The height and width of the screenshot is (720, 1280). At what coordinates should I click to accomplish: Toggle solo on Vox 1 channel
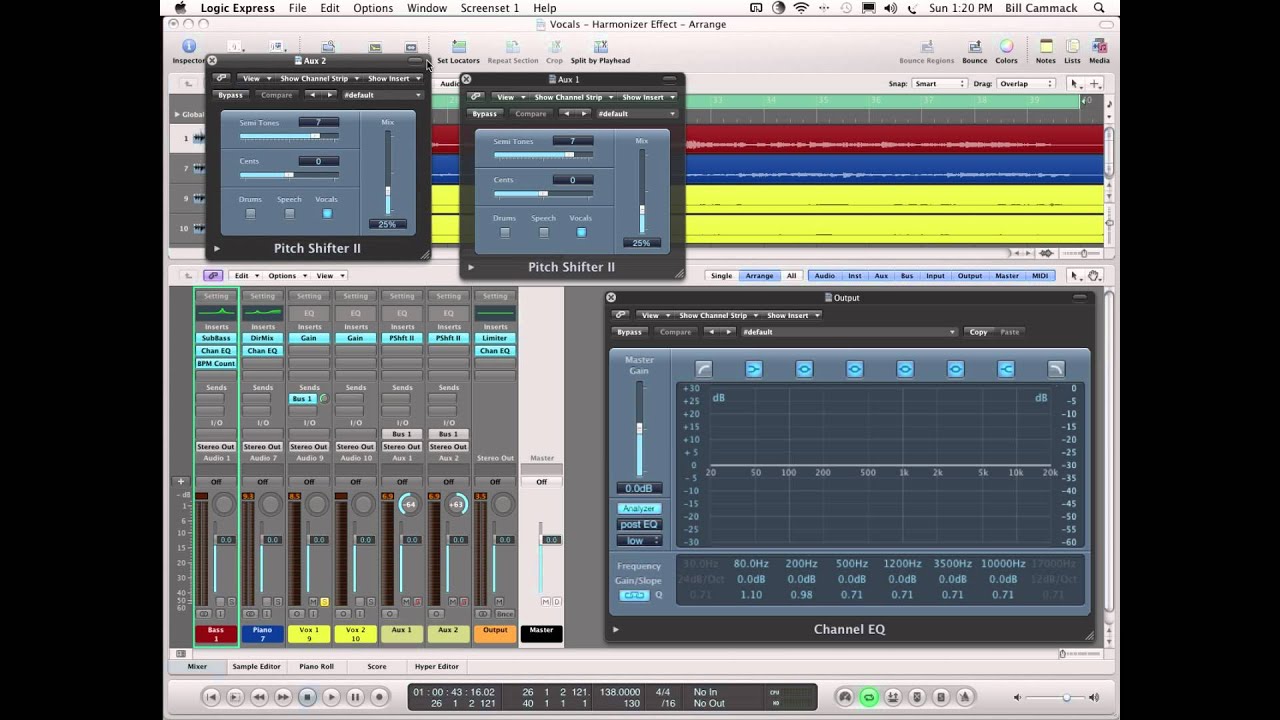(x=324, y=602)
